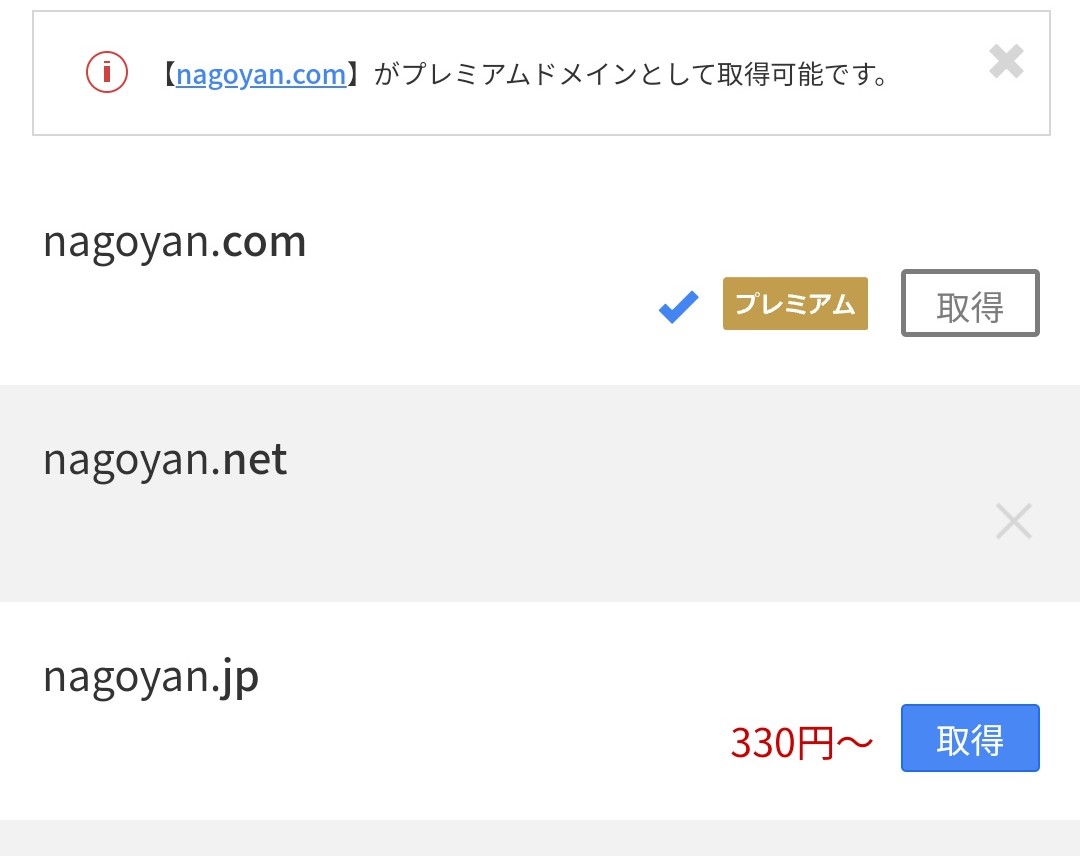Click the blue 取得 button for nagoyan.jp
Viewport: 1080px width, 856px height.
point(969,738)
